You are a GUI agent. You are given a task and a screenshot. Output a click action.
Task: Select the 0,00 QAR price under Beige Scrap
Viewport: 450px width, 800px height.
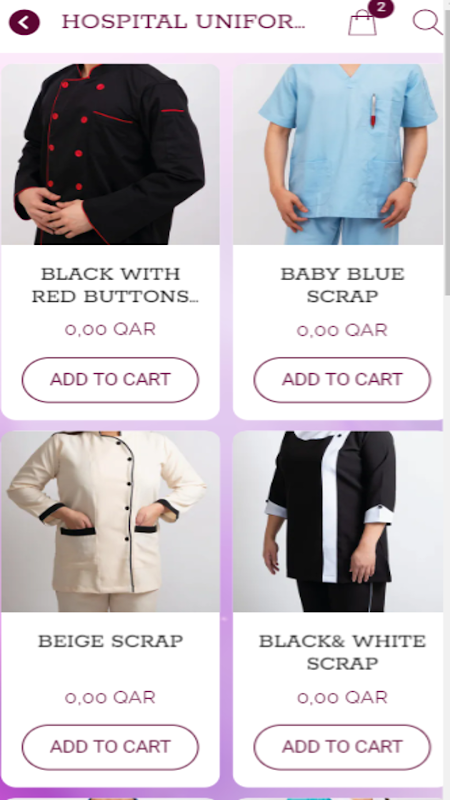point(110,697)
